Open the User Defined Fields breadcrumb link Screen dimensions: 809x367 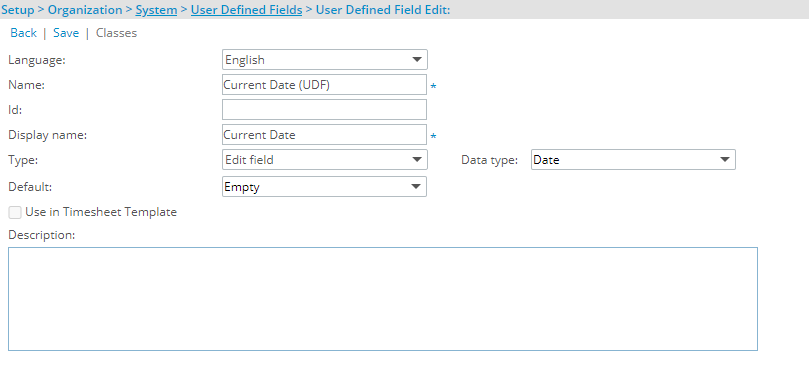coord(247,10)
